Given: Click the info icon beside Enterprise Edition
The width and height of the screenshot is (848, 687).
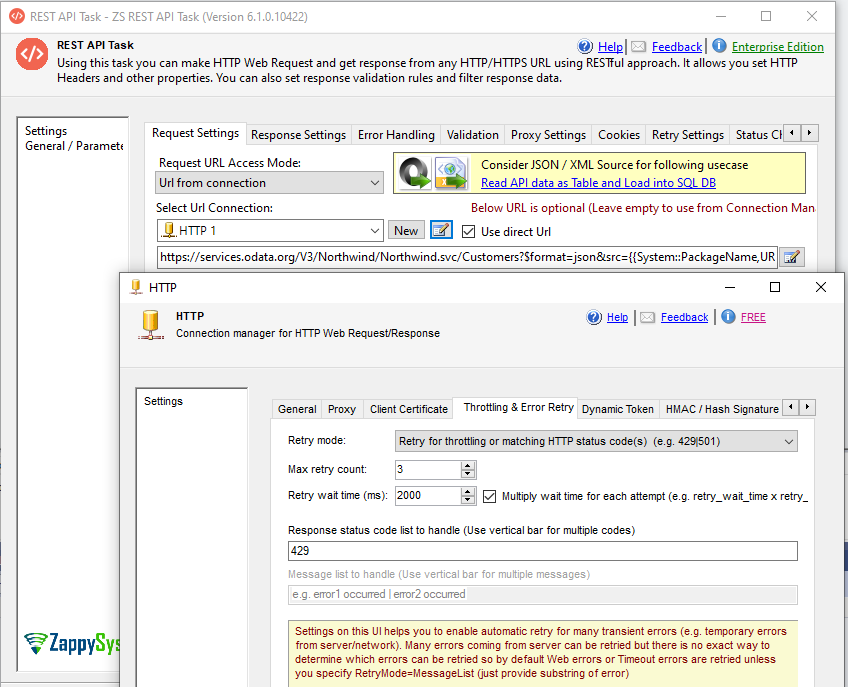Looking at the screenshot, I should pos(719,46).
